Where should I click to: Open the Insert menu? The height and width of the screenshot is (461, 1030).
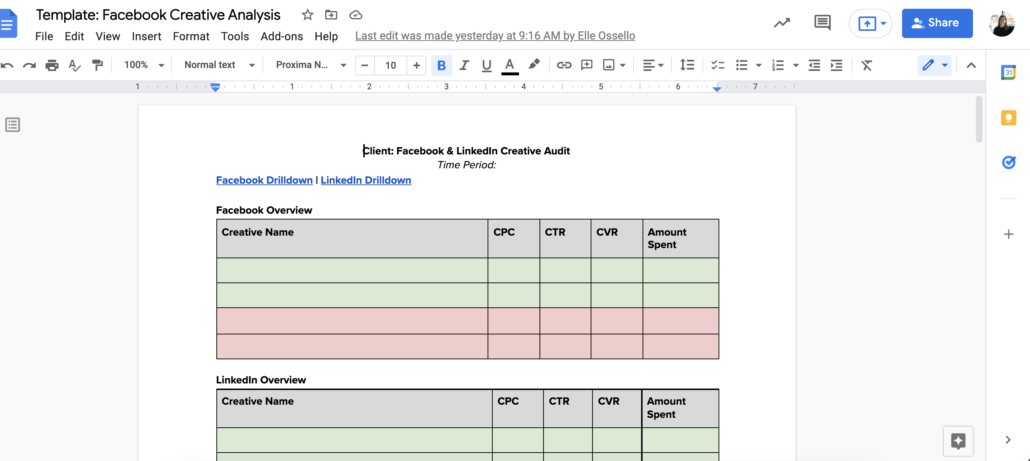[146, 36]
